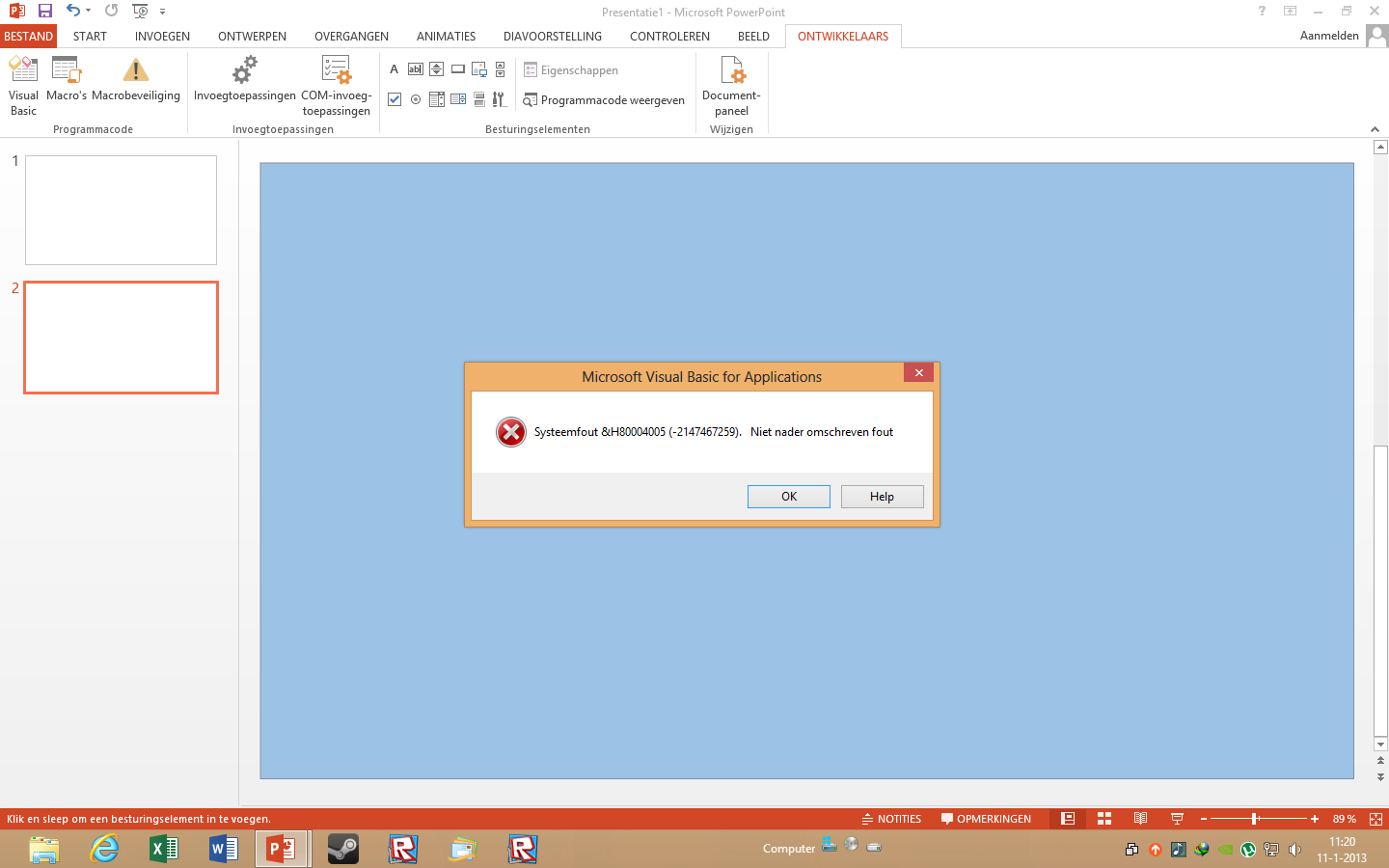Toggle the OPMERKINGEN pane

click(x=986, y=819)
